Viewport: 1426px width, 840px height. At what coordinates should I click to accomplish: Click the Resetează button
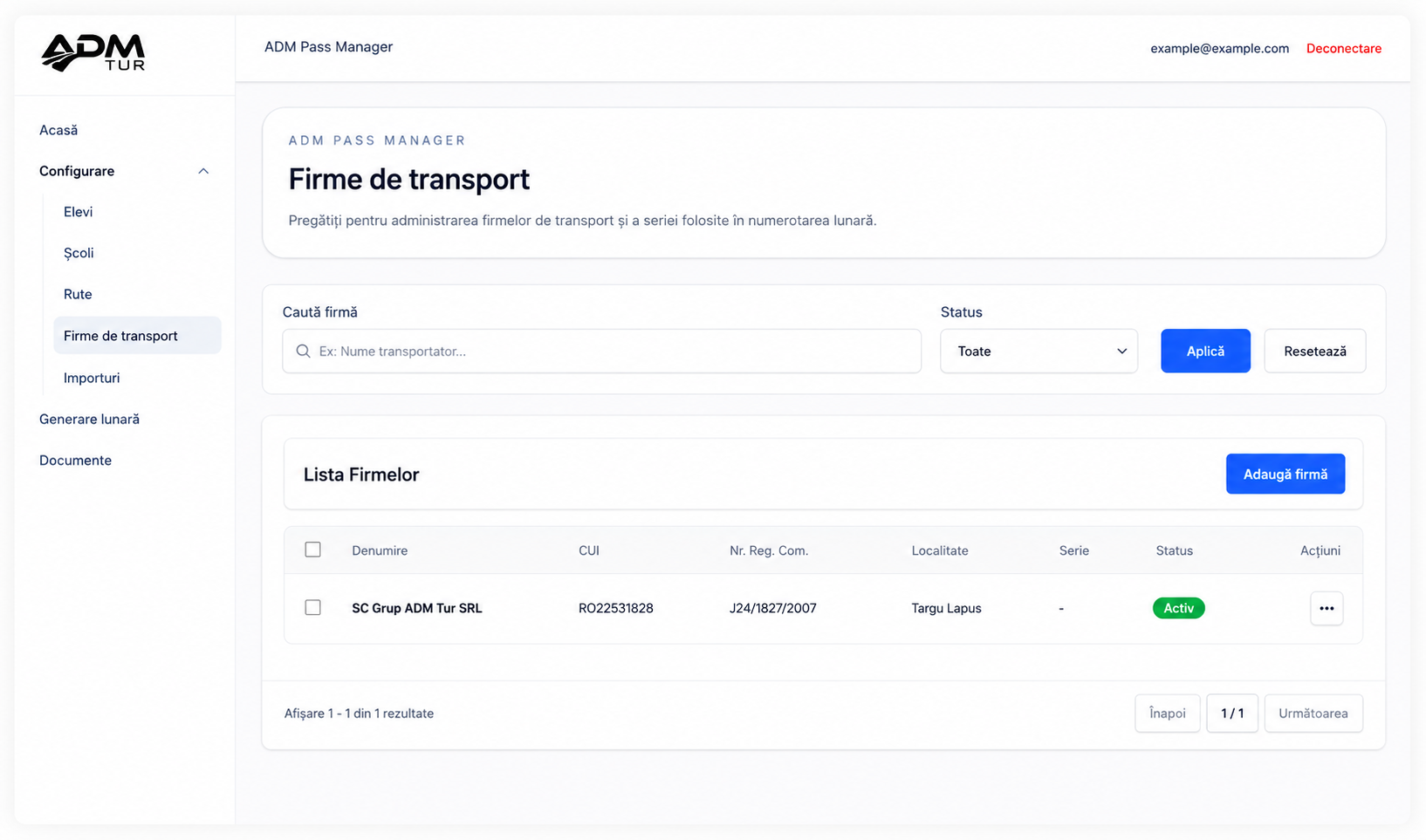[1314, 351]
